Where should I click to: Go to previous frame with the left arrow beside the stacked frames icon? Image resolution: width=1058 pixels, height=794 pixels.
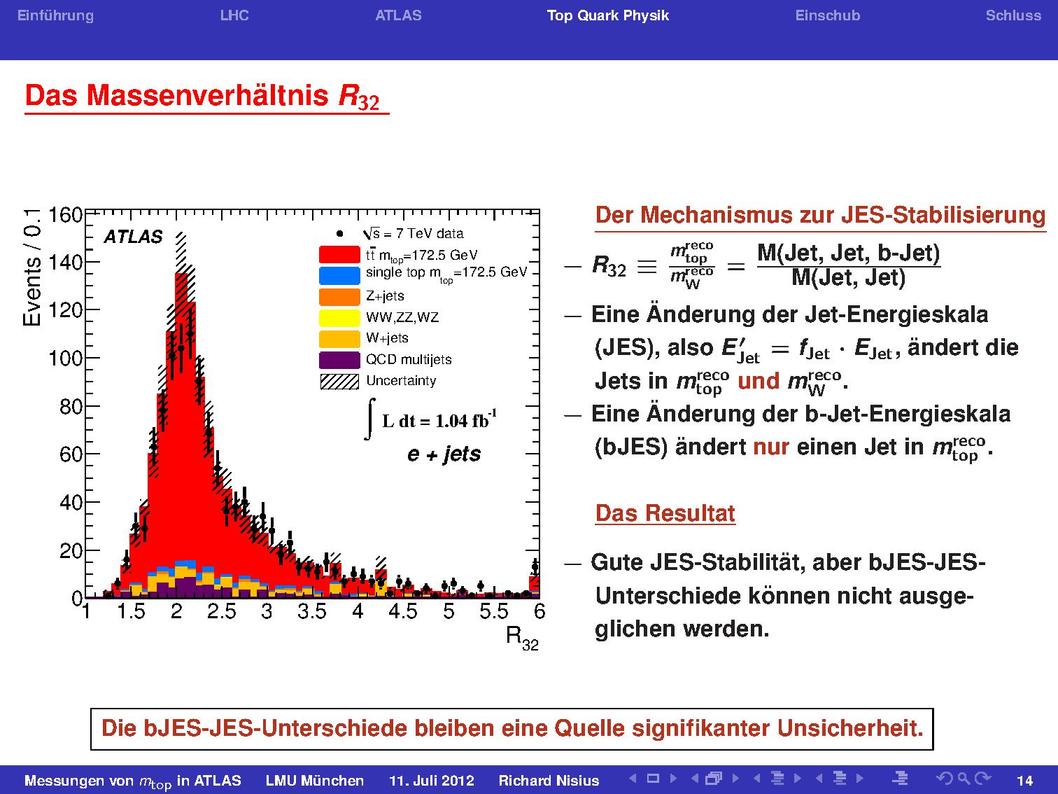click(x=694, y=778)
